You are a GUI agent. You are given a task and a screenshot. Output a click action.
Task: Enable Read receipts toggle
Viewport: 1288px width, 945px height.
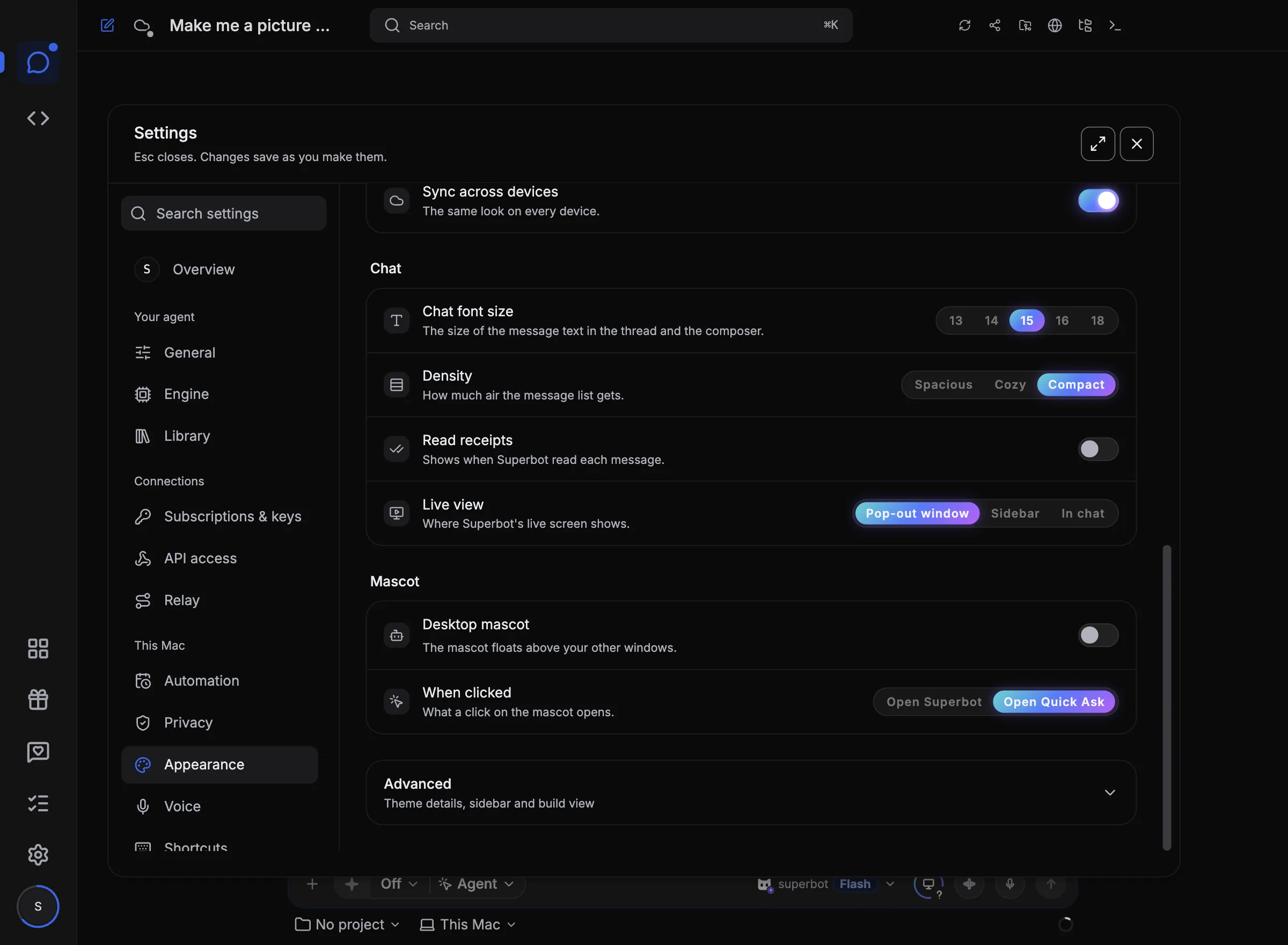pyautogui.click(x=1098, y=449)
